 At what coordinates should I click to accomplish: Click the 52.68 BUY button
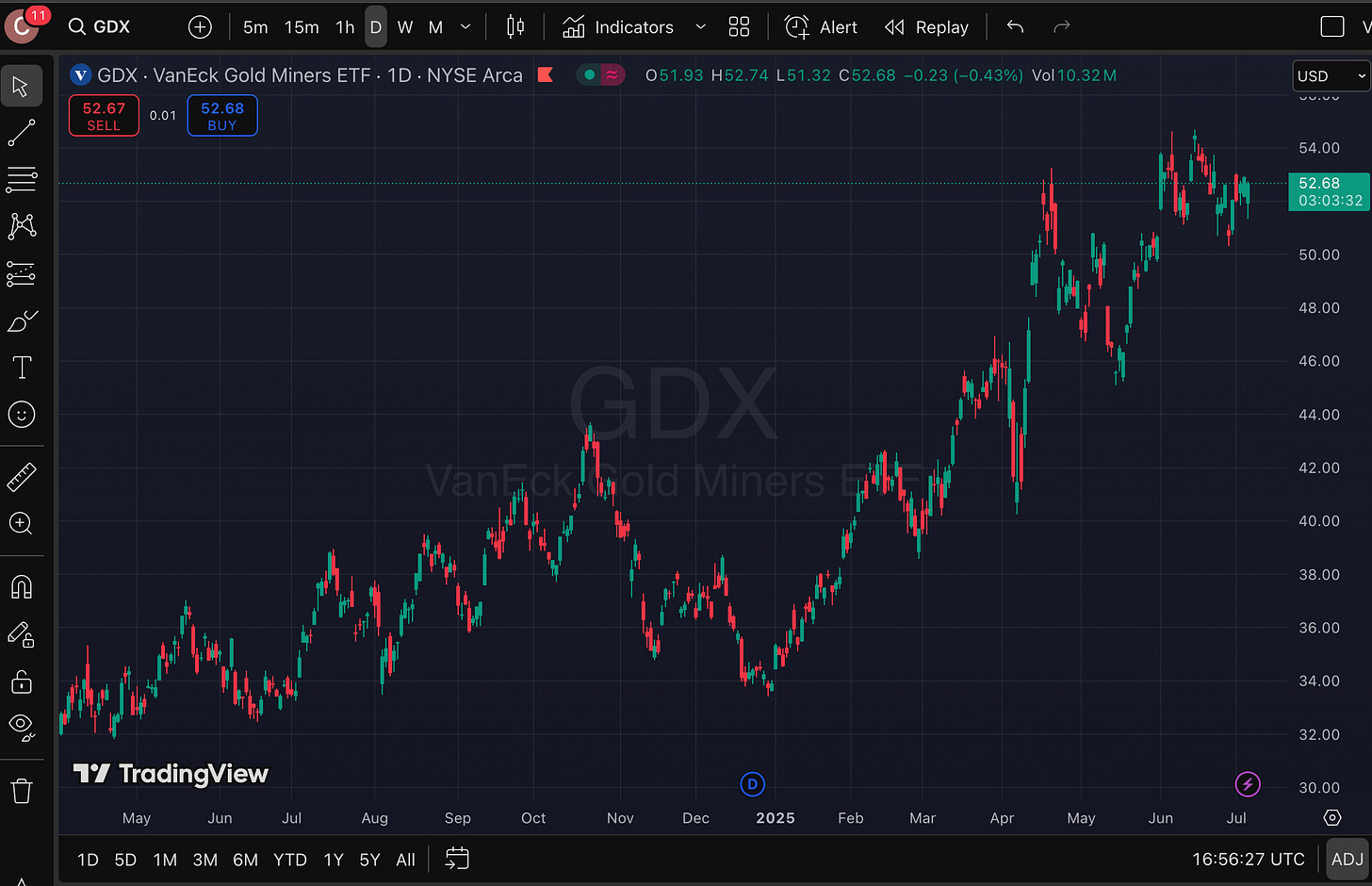(x=222, y=116)
